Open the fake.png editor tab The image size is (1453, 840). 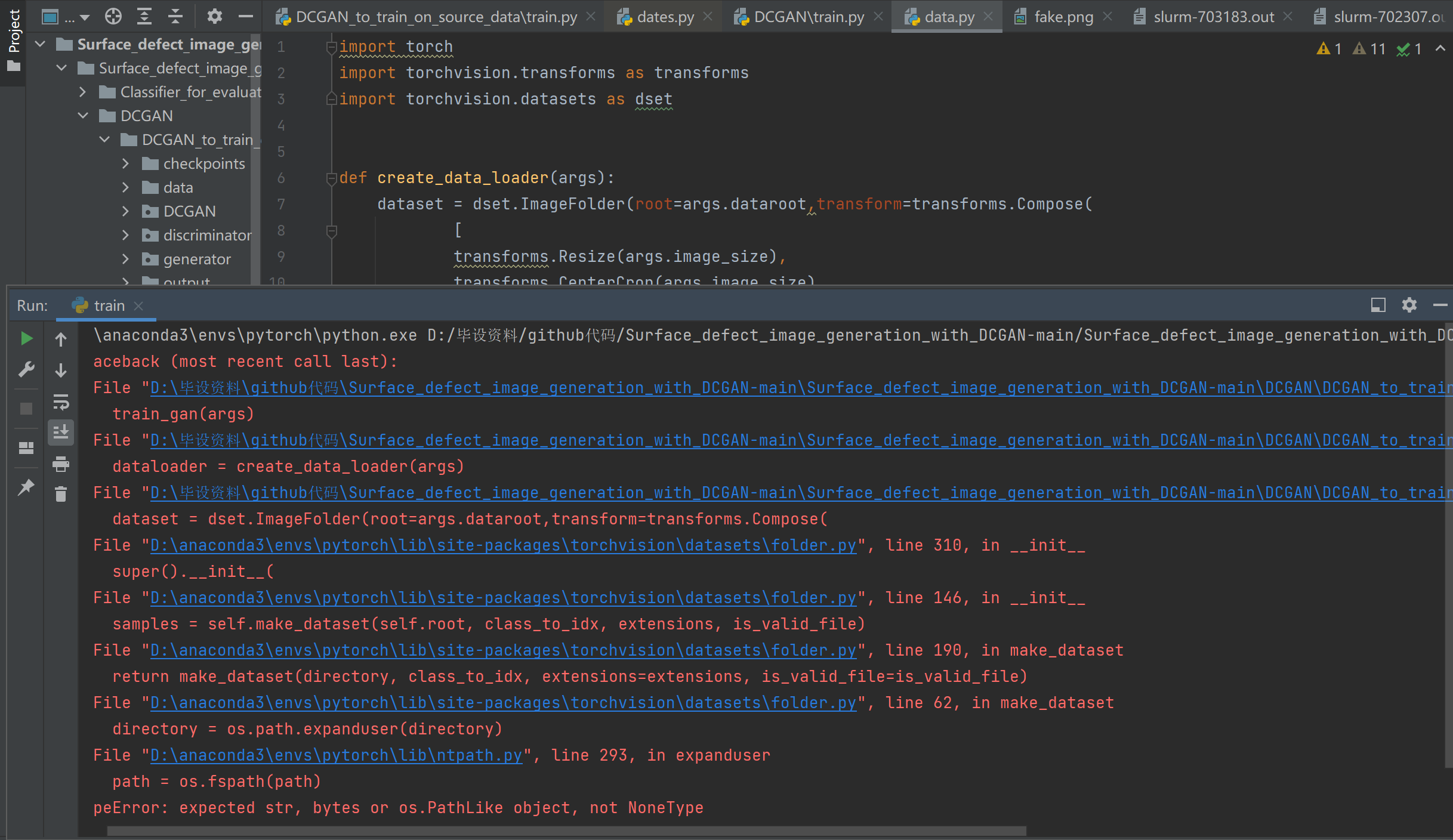point(1063,17)
